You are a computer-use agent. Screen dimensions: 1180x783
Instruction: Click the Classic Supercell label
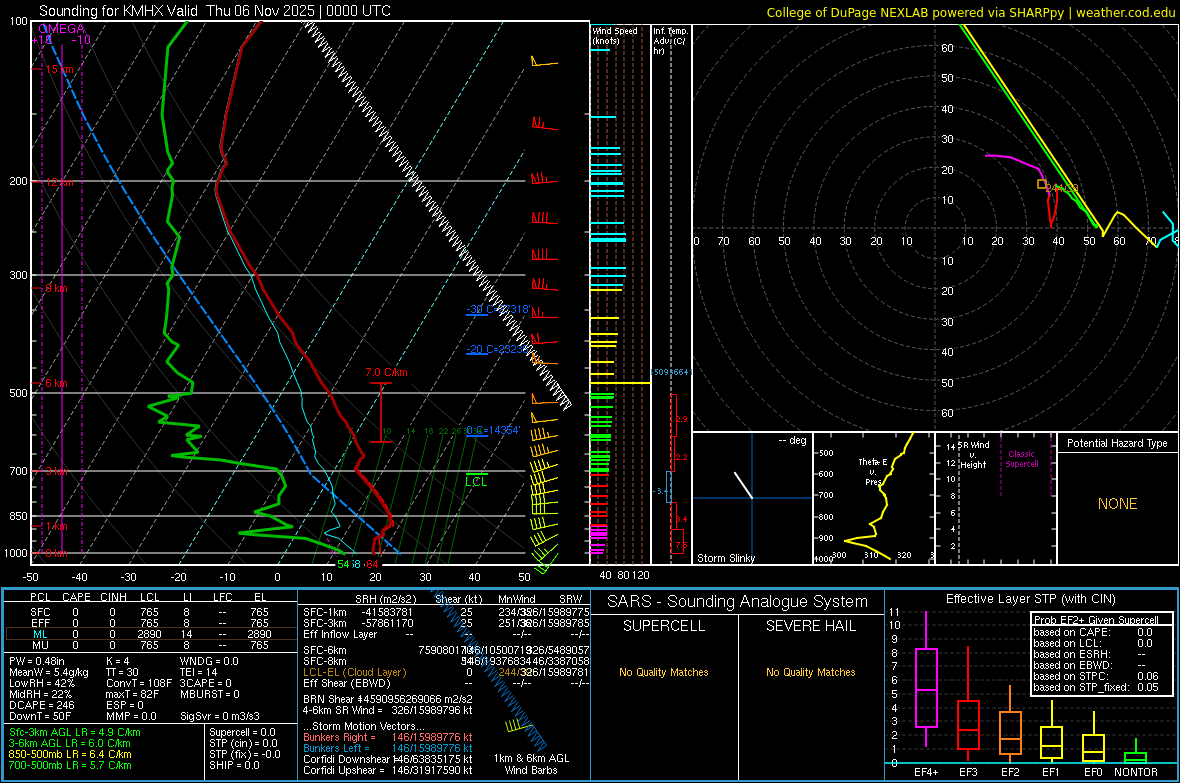[x=1021, y=459]
